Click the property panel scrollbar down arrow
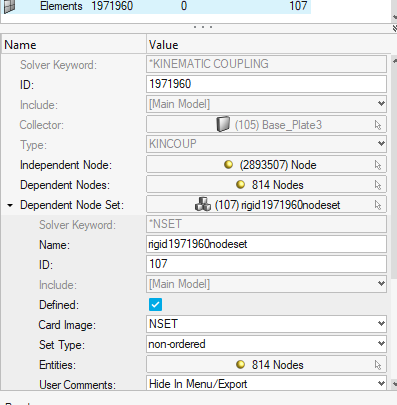Viewport: 397px width, 405px height. pos(395,383)
